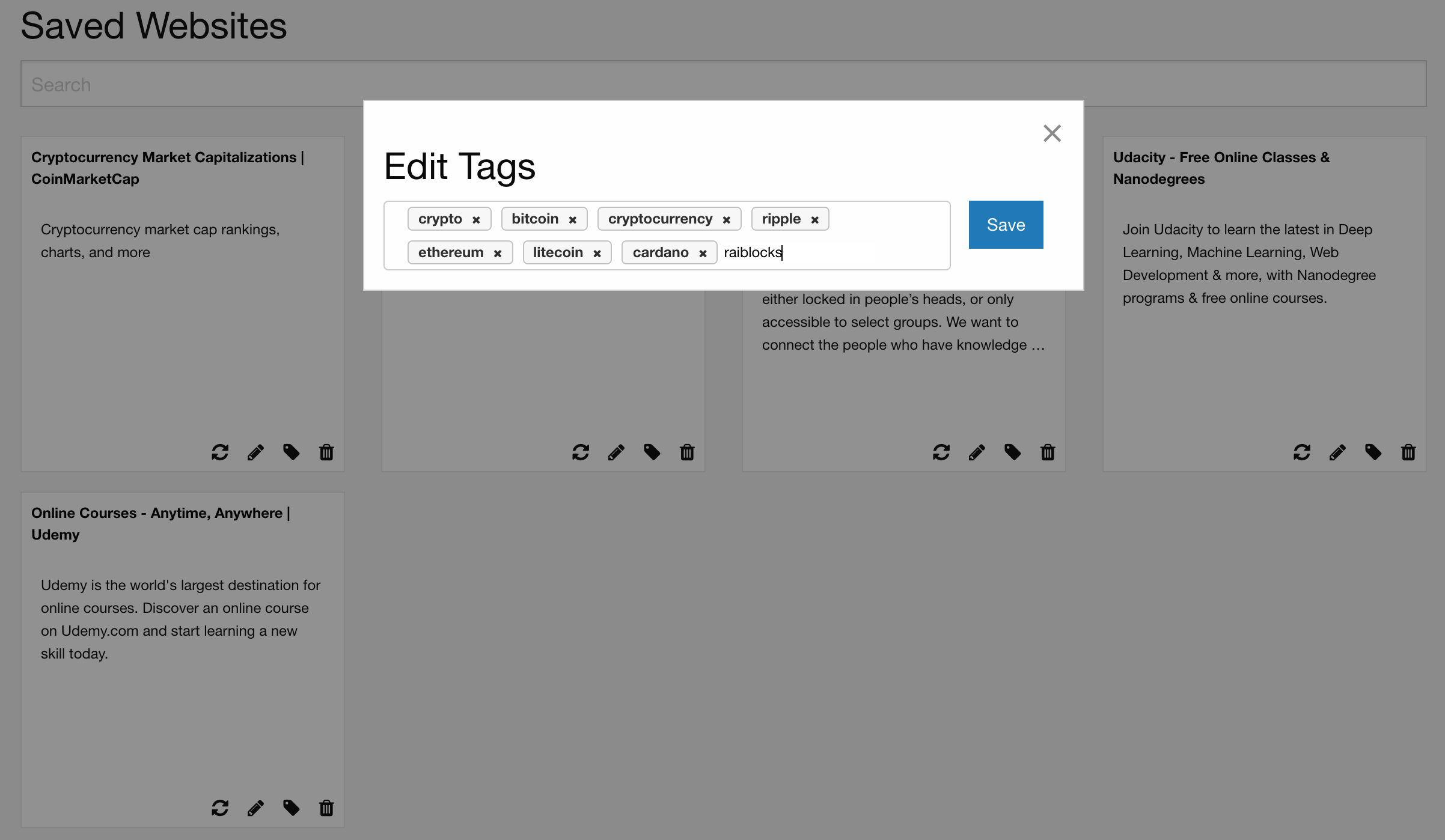
Task: Delete the cryptocurrency tag chip
Action: coord(727,220)
